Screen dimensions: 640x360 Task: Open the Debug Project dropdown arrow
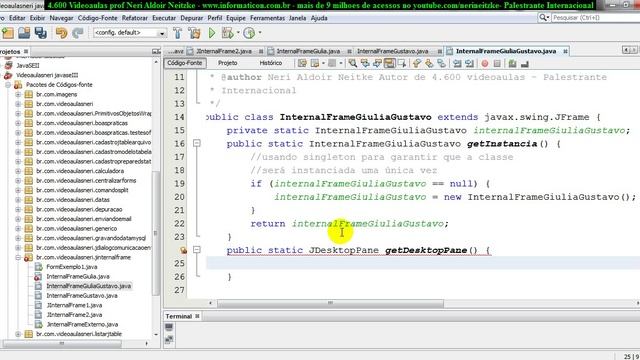pos(238,33)
